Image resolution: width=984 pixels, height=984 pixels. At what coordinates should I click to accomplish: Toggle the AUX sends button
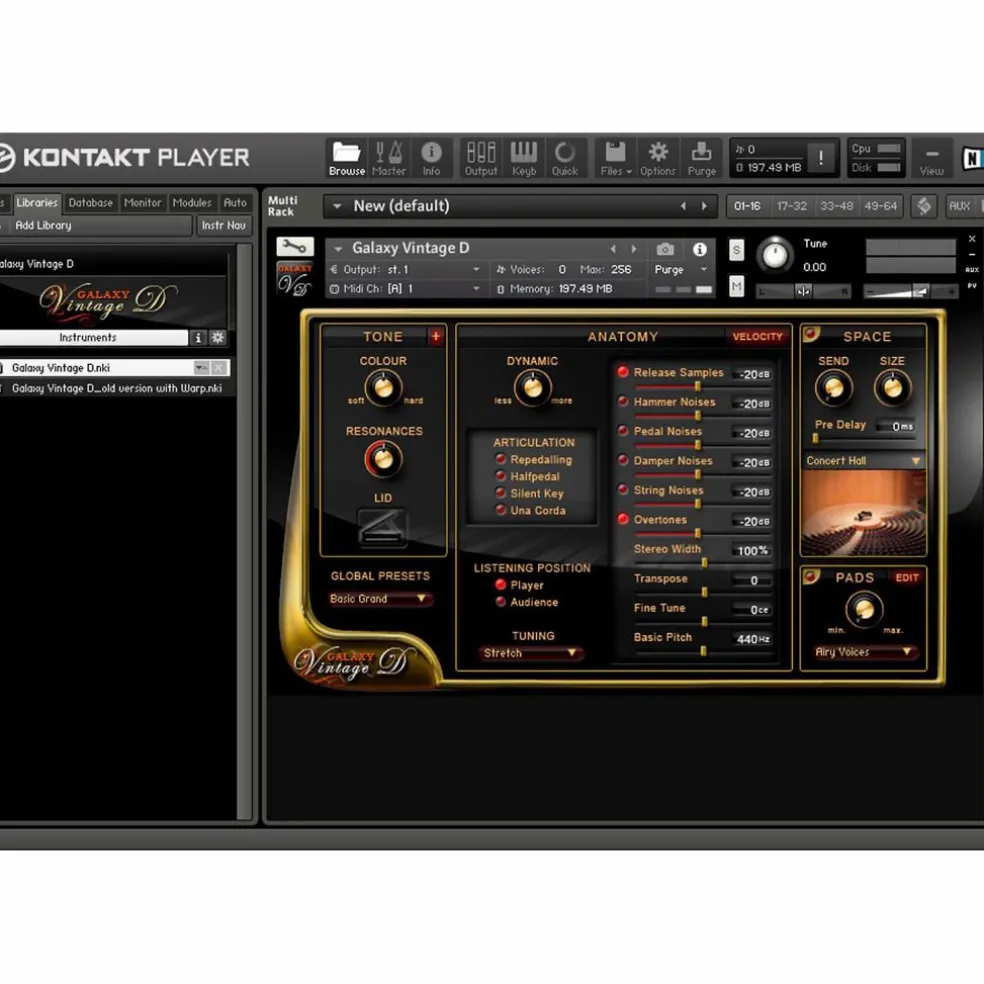pyautogui.click(x=960, y=206)
